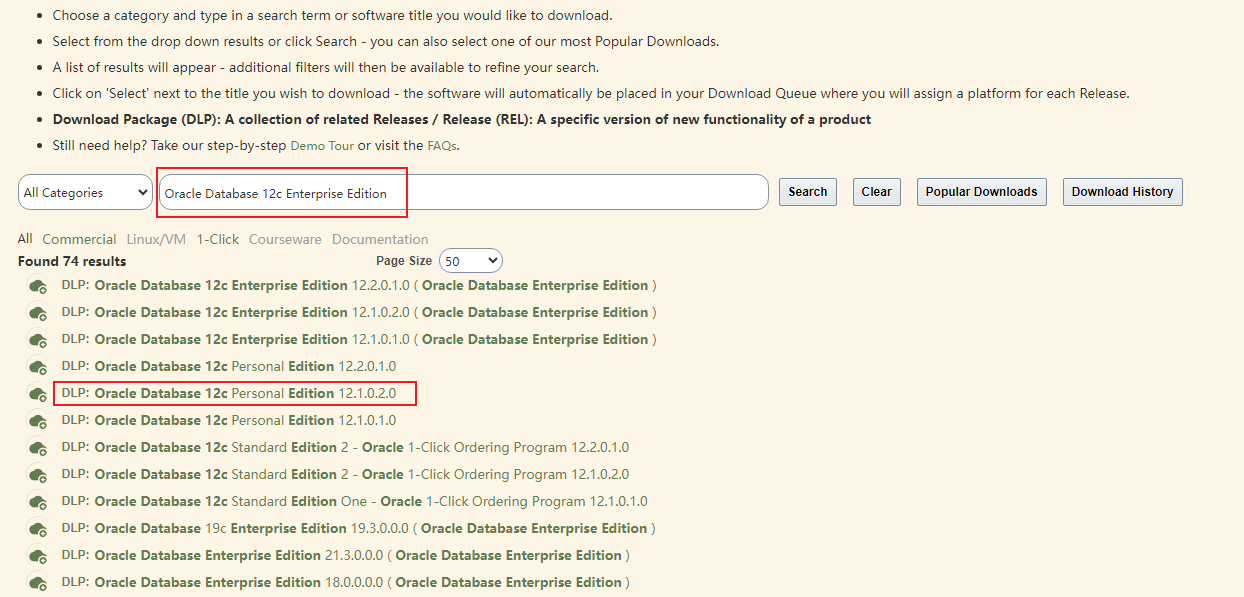Click download icon beside Standard Edition 2 12.1.0.2.0
Screen dimensions: 1244x597
(x=39, y=475)
